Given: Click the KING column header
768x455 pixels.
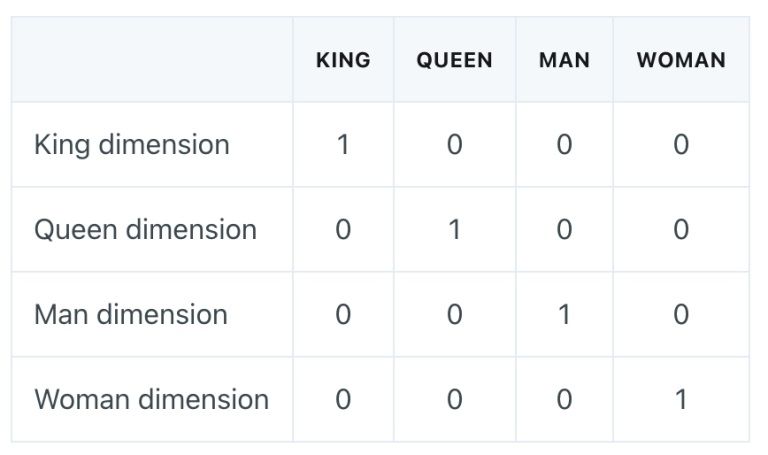Looking at the screenshot, I should coord(343,60).
